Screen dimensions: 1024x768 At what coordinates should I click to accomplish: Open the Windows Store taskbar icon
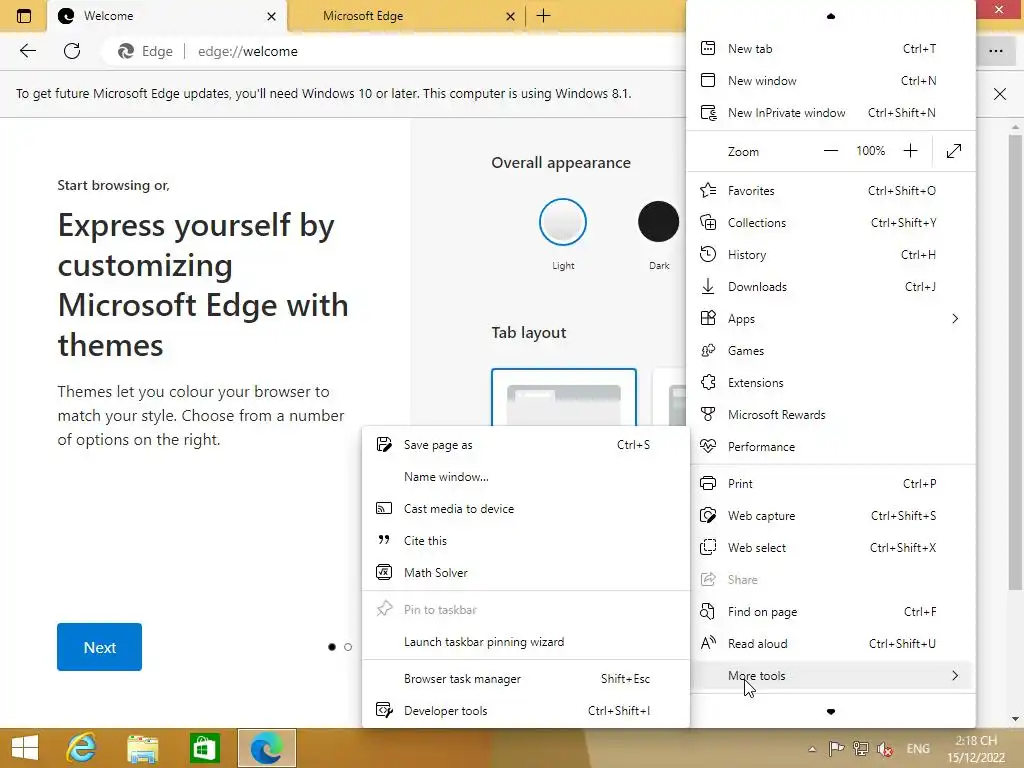click(x=204, y=748)
